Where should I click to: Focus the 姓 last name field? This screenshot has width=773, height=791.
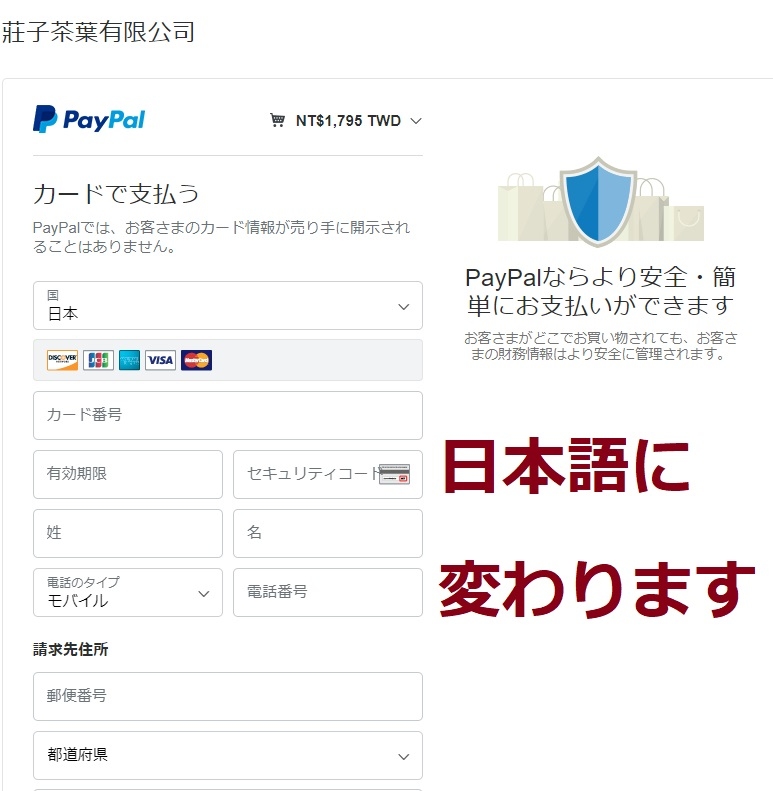(x=128, y=534)
